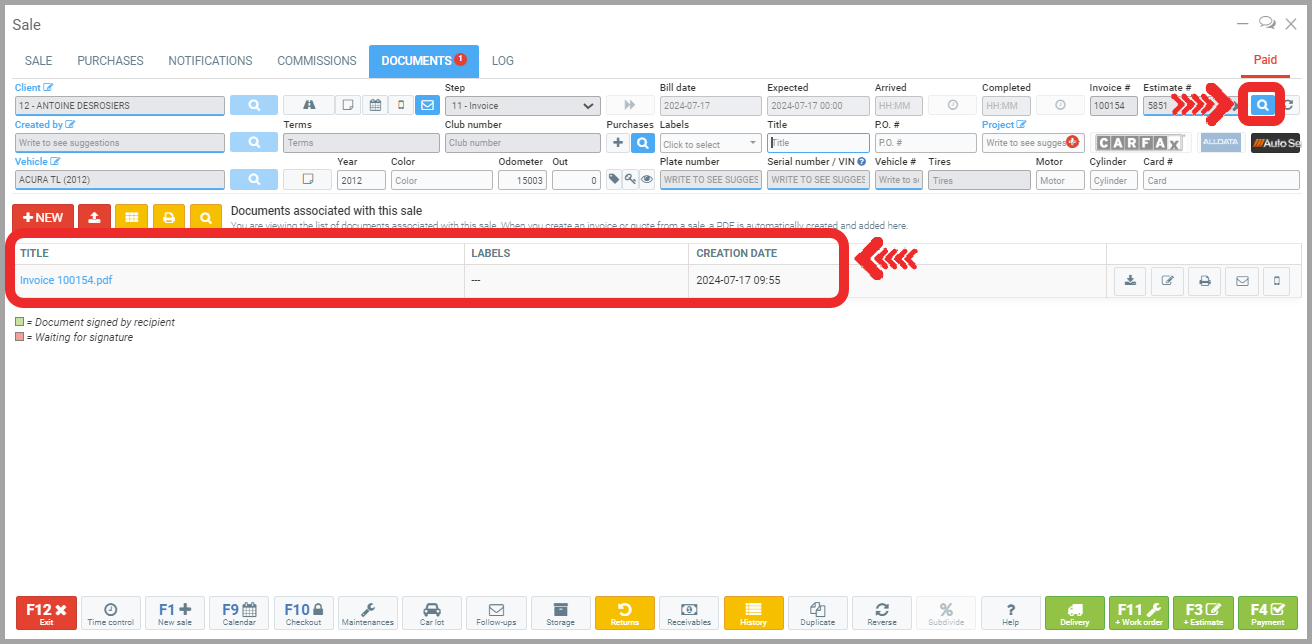Click the yellow History button
1312x644 pixels.
[753, 612]
